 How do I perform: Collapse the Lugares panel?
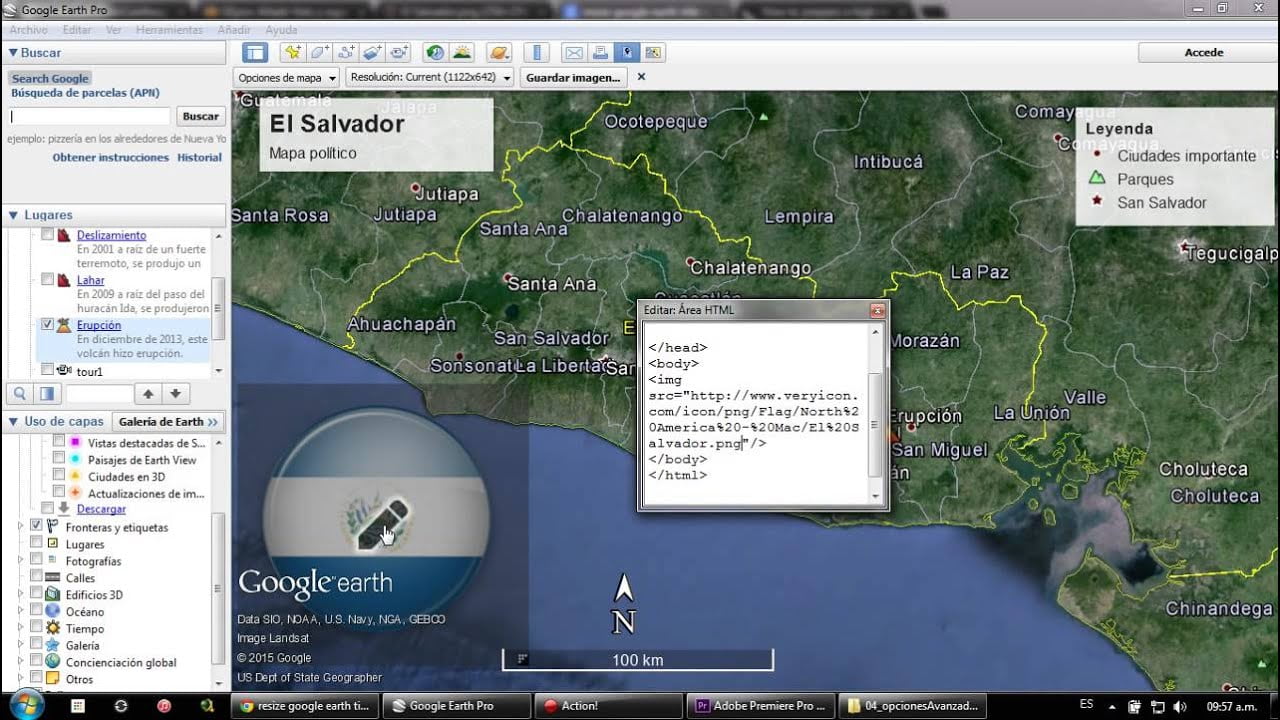tap(13, 215)
